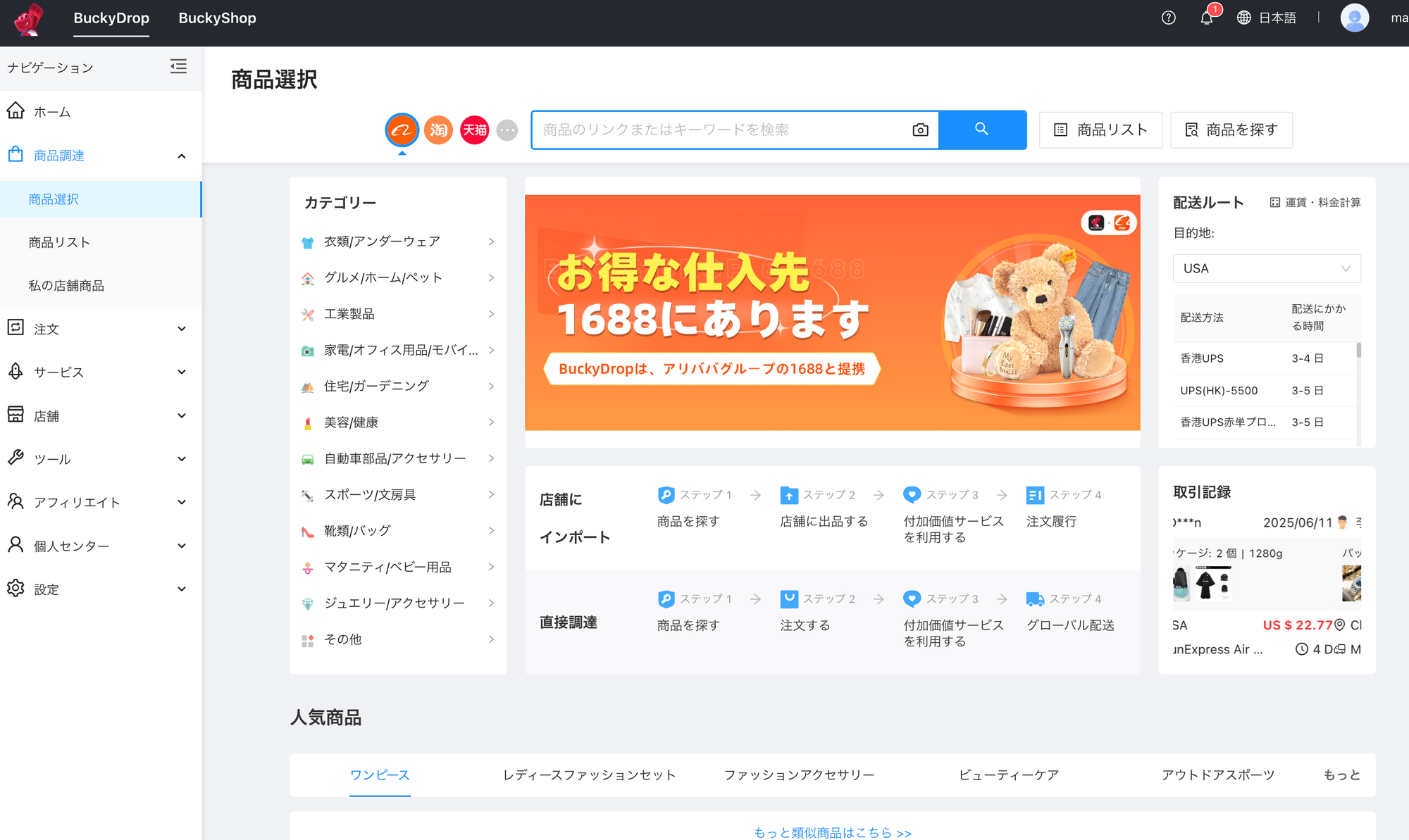Viewport: 1409px width, 840px height.
Task: Open the notification bell
Action: tap(1207, 18)
